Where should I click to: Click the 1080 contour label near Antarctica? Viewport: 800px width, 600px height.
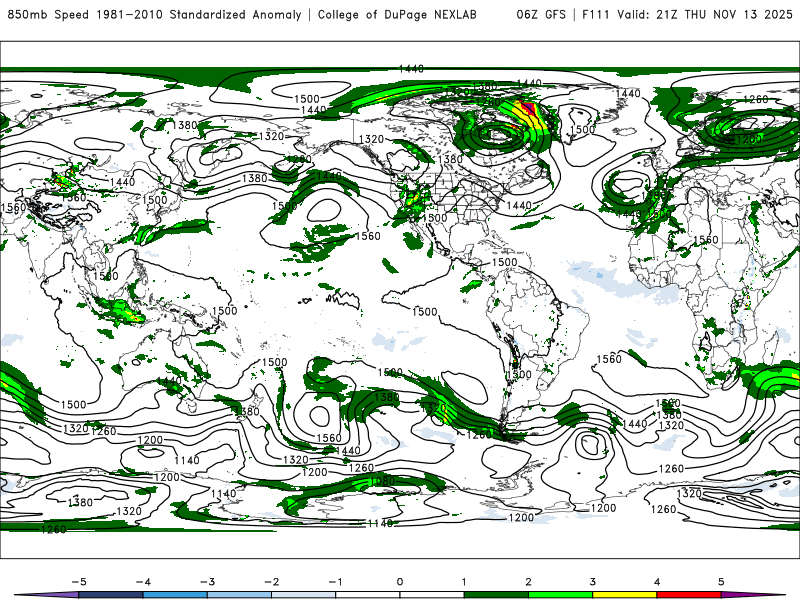tap(382, 481)
